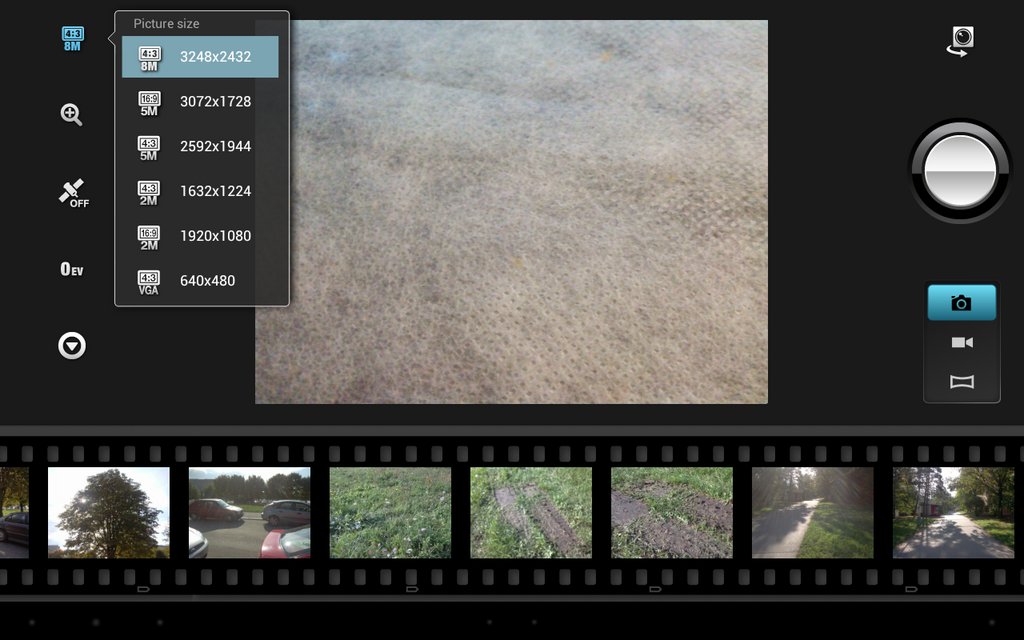The width and height of the screenshot is (1024, 640).
Task: Switch to panorama capture mode
Action: (961, 382)
